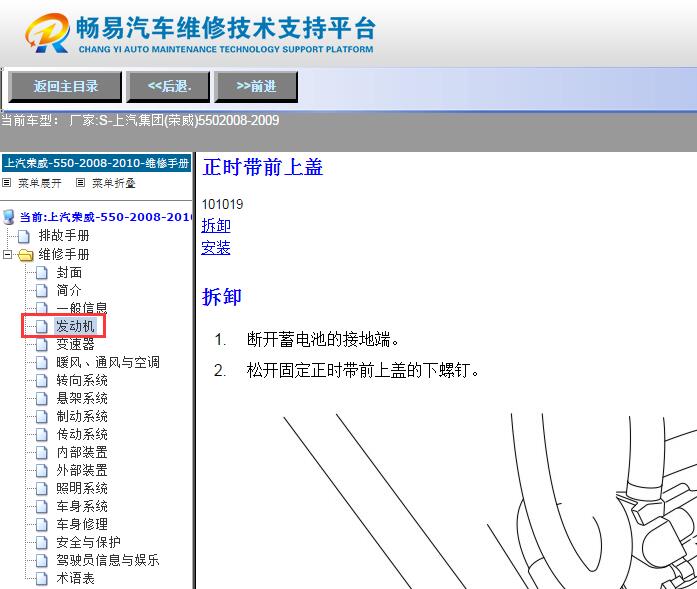Open the 变速器 tree item
This screenshot has width=697, height=589.
coord(75,344)
